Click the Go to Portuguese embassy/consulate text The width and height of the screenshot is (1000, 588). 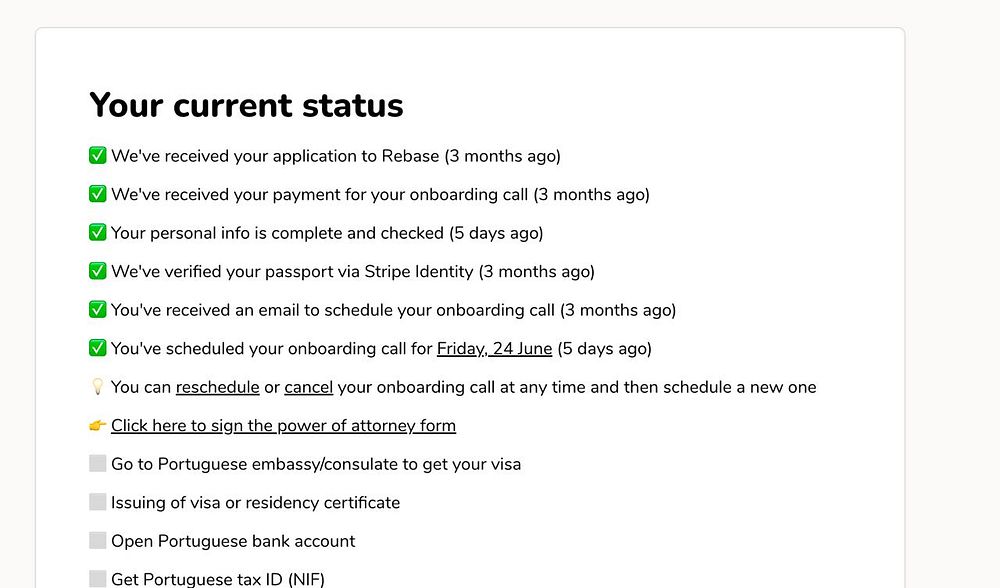point(316,464)
